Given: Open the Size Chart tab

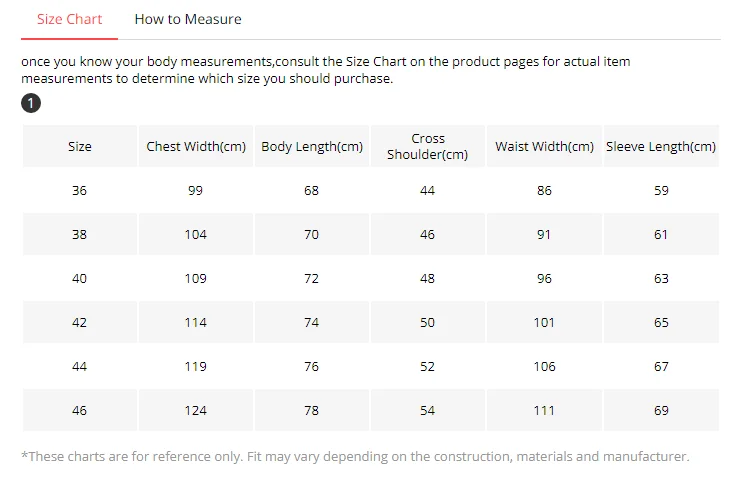Looking at the screenshot, I should [x=69, y=19].
